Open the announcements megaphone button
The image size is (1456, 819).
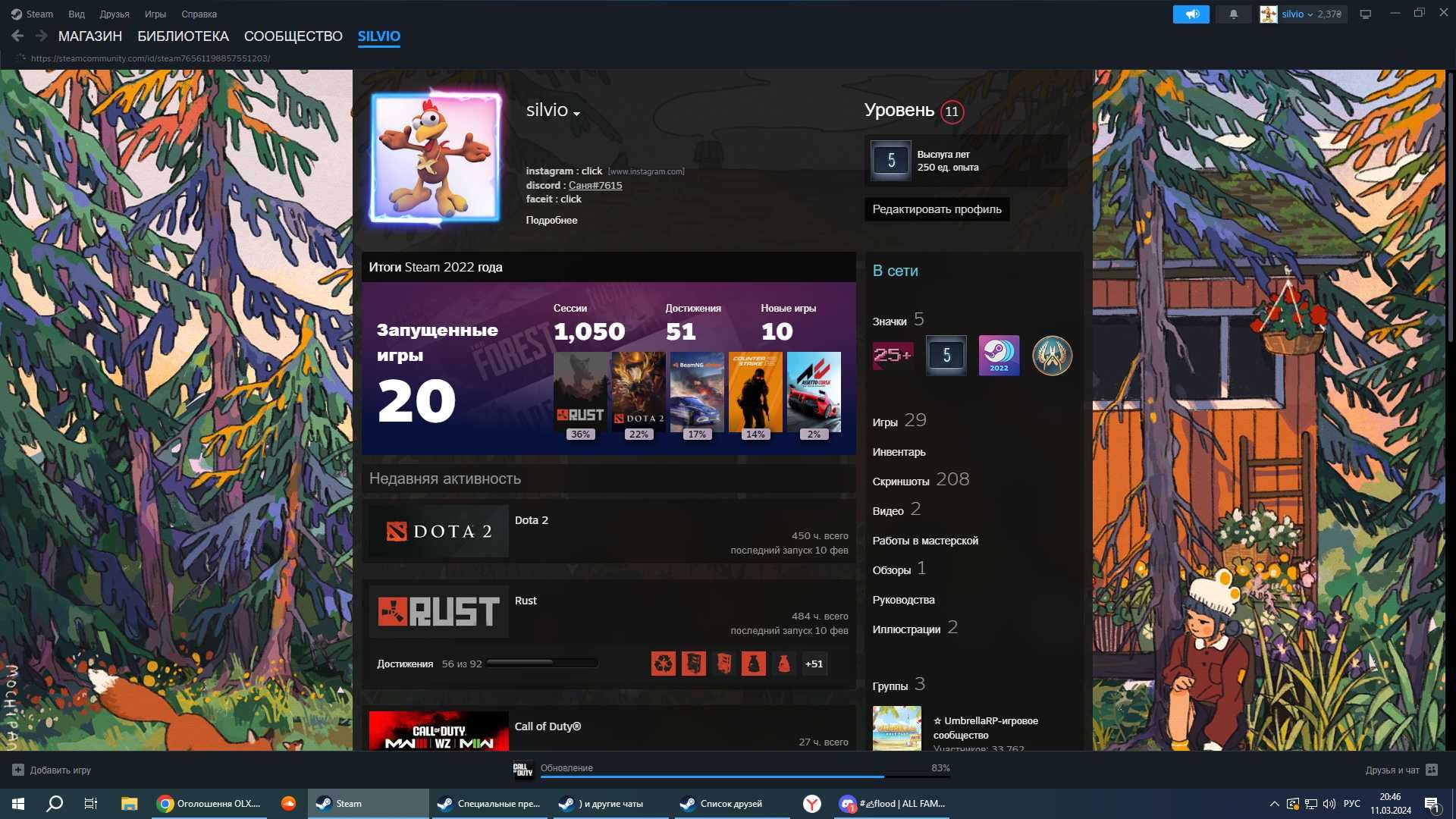(x=1191, y=14)
